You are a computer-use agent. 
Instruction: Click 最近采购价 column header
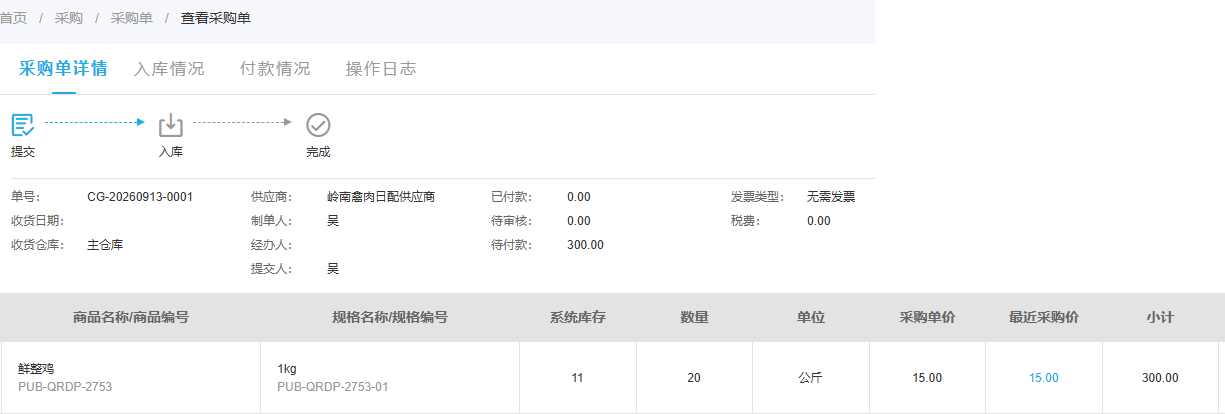tap(1044, 317)
